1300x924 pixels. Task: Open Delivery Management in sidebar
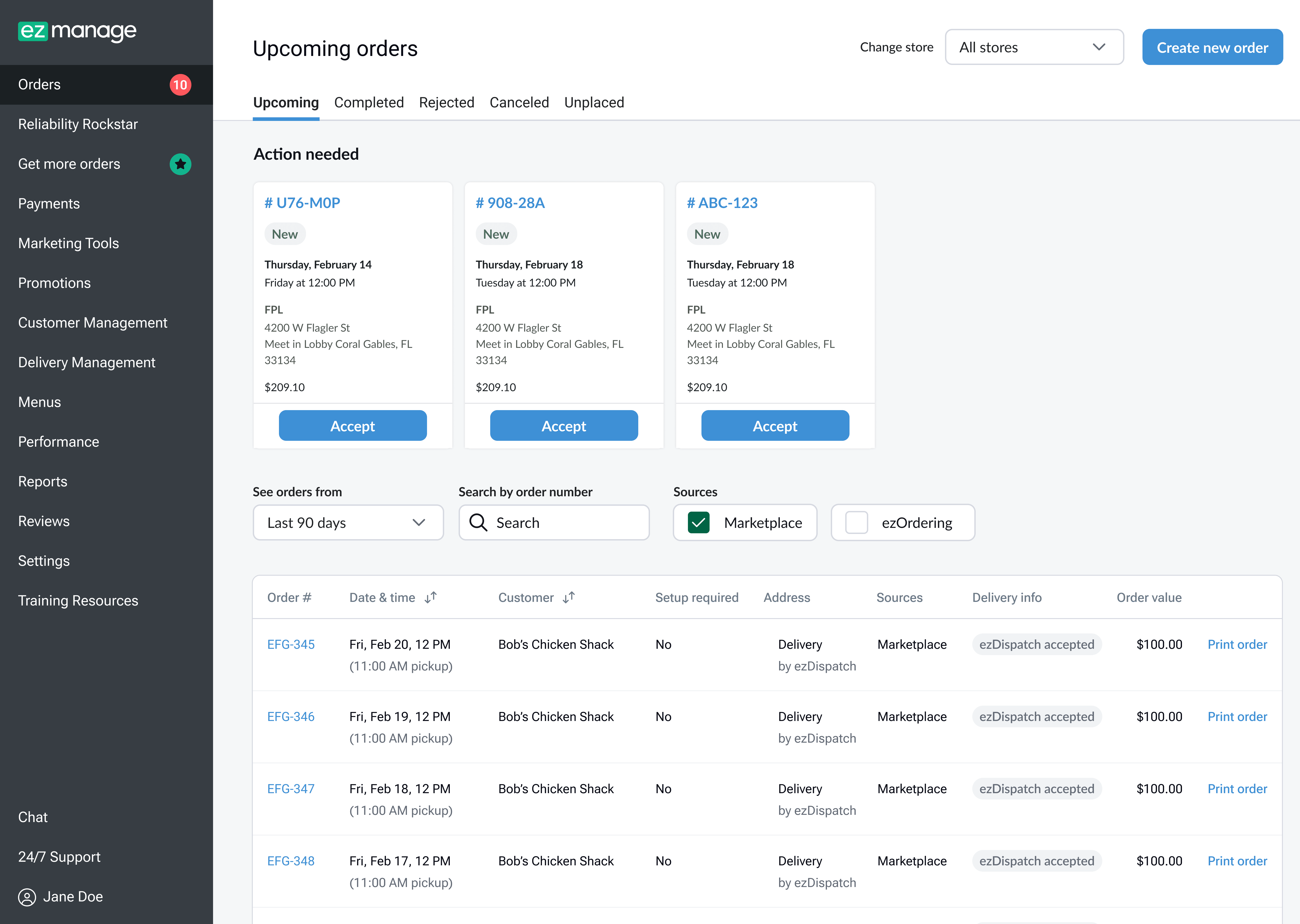point(86,363)
